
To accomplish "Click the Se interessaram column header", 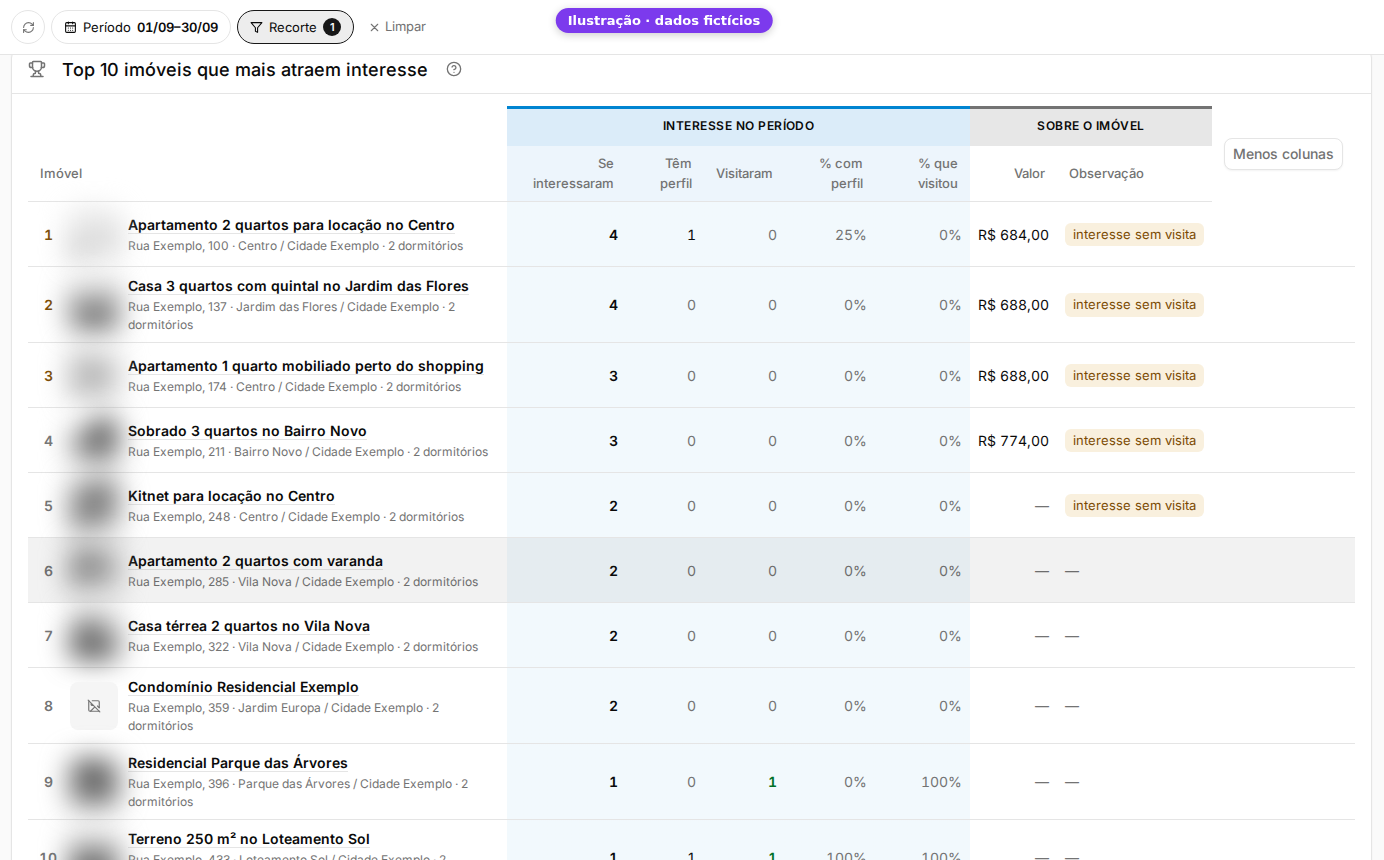I will click(x=573, y=173).
